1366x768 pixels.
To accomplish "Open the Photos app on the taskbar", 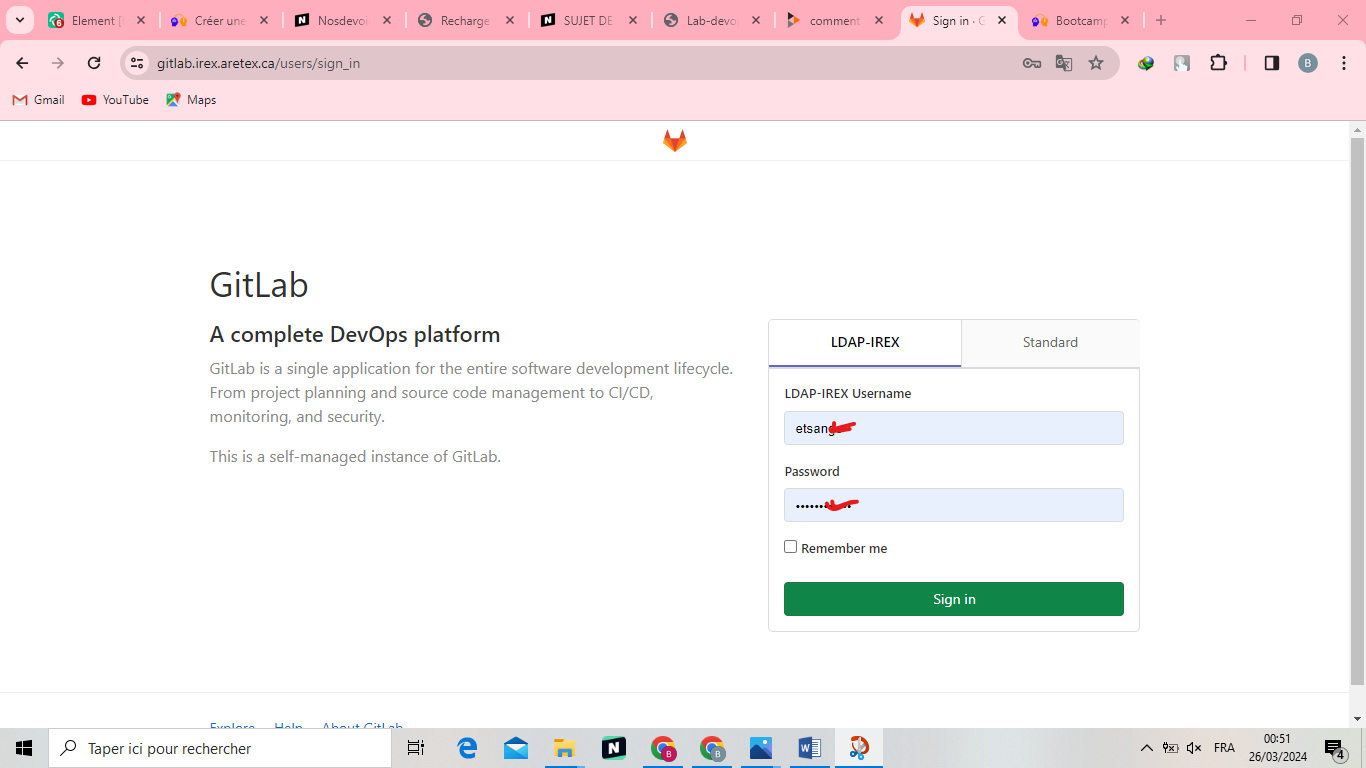I will (x=761, y=748).
